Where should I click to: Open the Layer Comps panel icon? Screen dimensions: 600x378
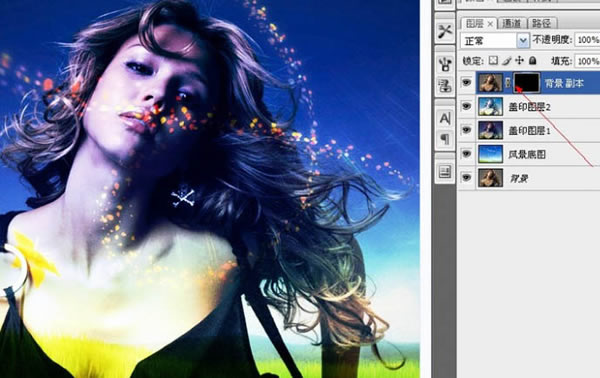coord(445,172)
